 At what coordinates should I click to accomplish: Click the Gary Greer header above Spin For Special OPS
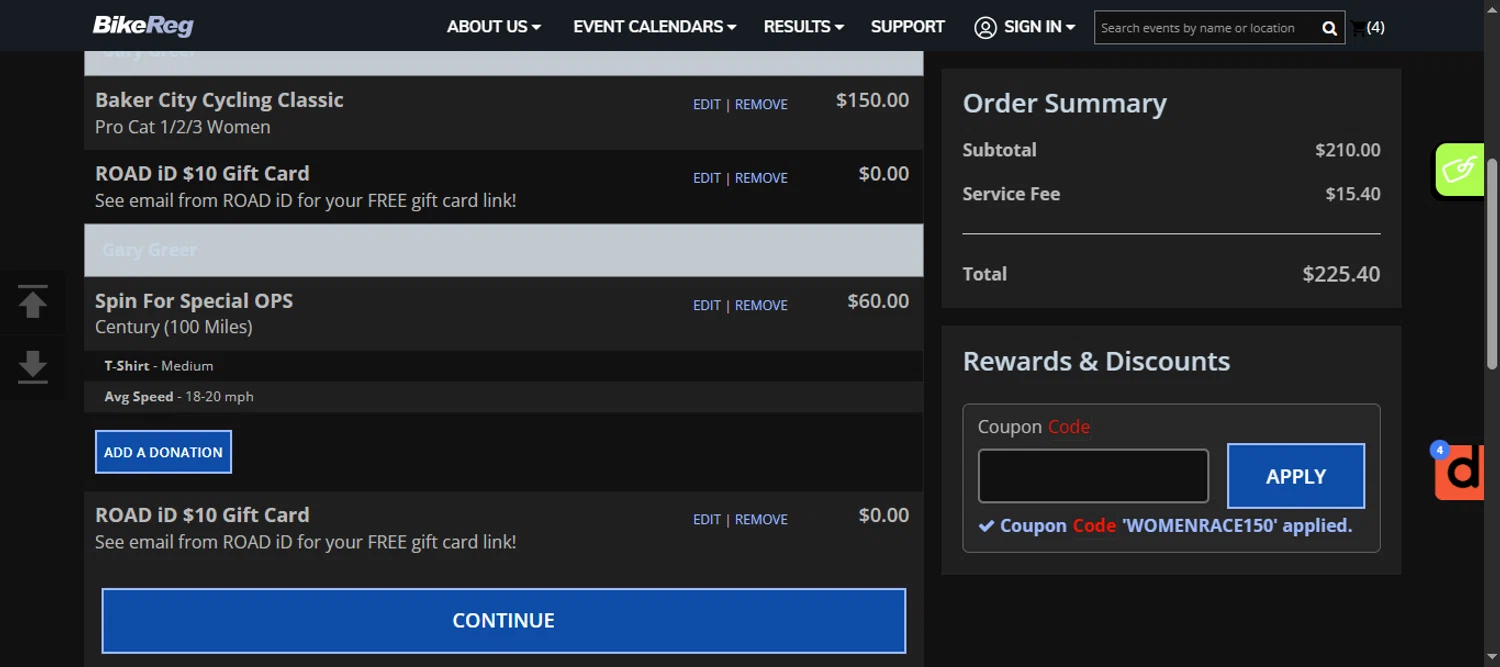click(x=503, y=250)
